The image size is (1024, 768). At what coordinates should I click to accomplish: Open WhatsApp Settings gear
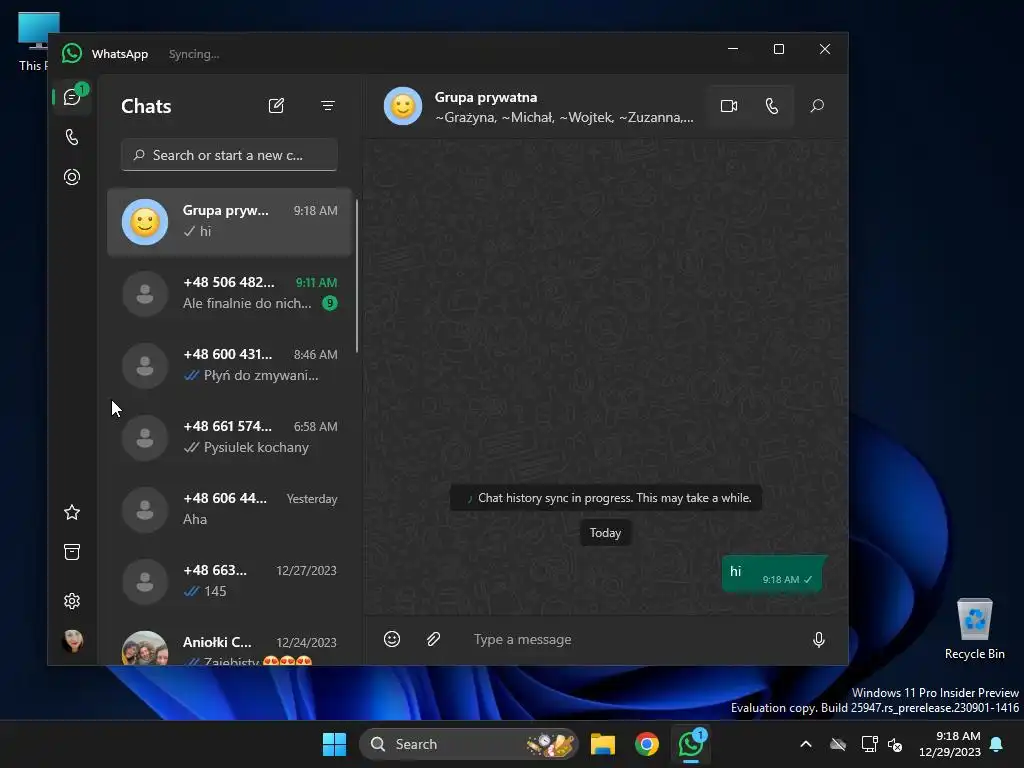72,601
